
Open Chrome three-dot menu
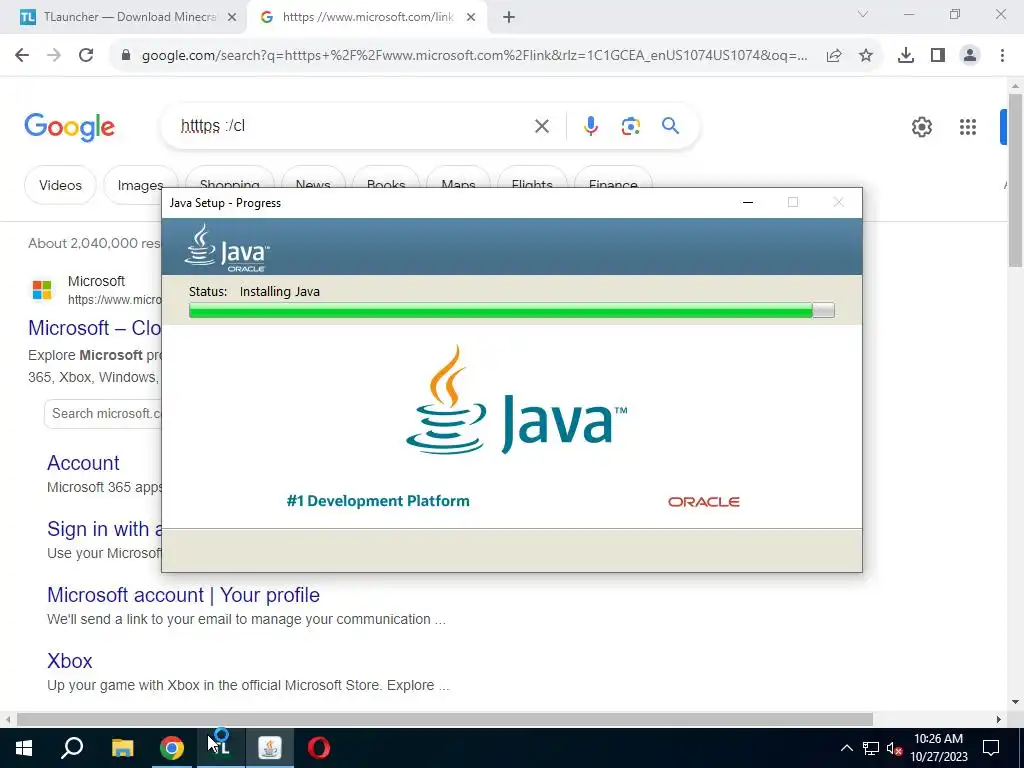point(1002,56)
